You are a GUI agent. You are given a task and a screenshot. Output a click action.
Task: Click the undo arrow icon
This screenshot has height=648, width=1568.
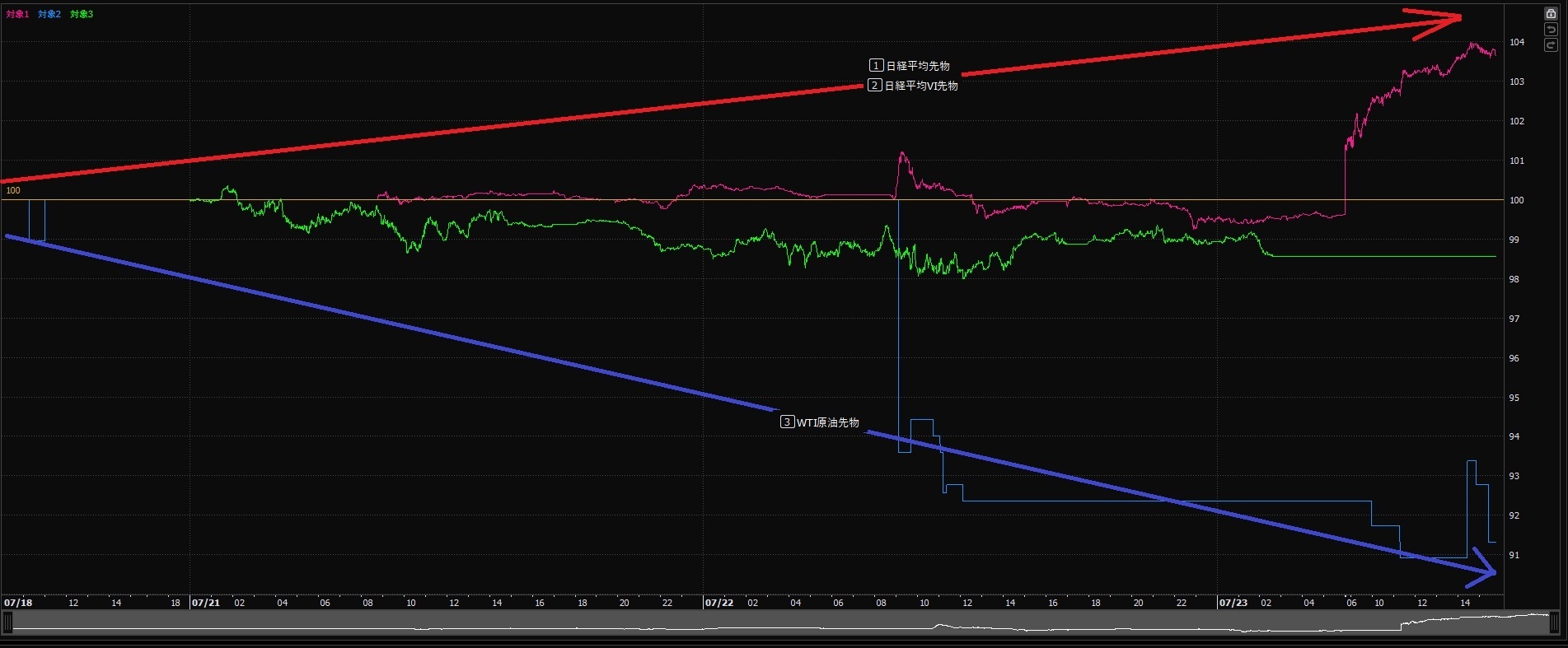point(1550,30)
